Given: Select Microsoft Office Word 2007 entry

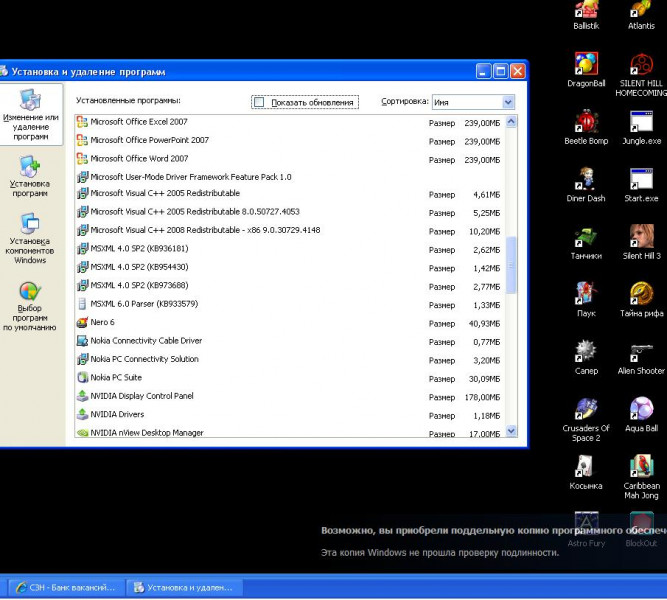Looking at the screenshot, I should coord(289,159).
